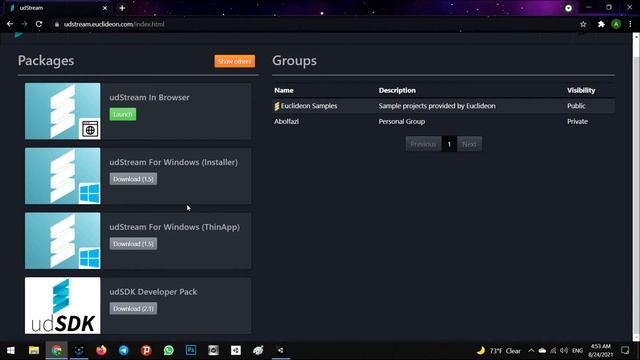Screen dimensions: 640x360
Task: Download udSDK Developer Pack
Action: (x=133, y=309)
